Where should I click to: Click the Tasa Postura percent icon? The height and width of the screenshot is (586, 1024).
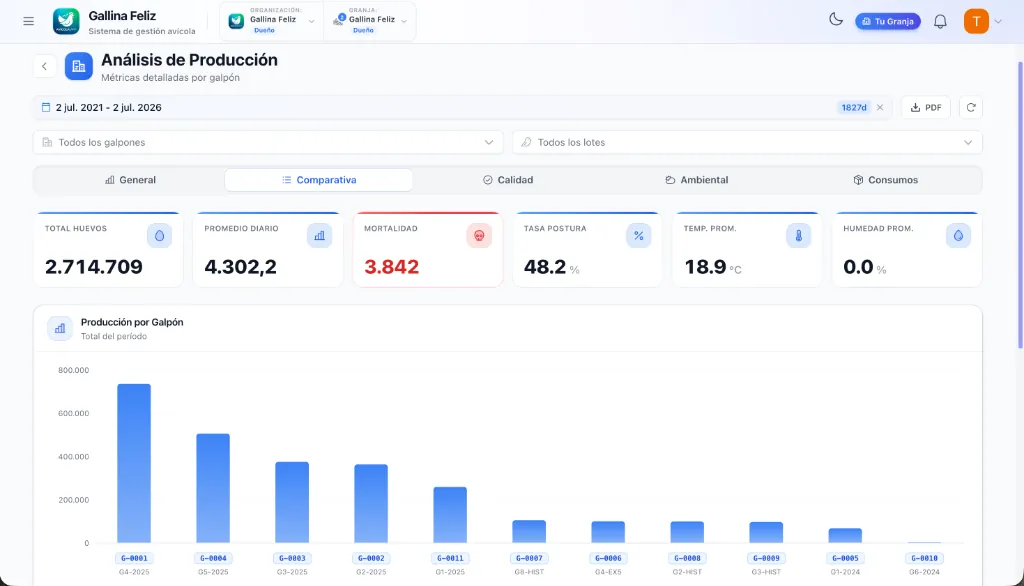click(639, 236)
